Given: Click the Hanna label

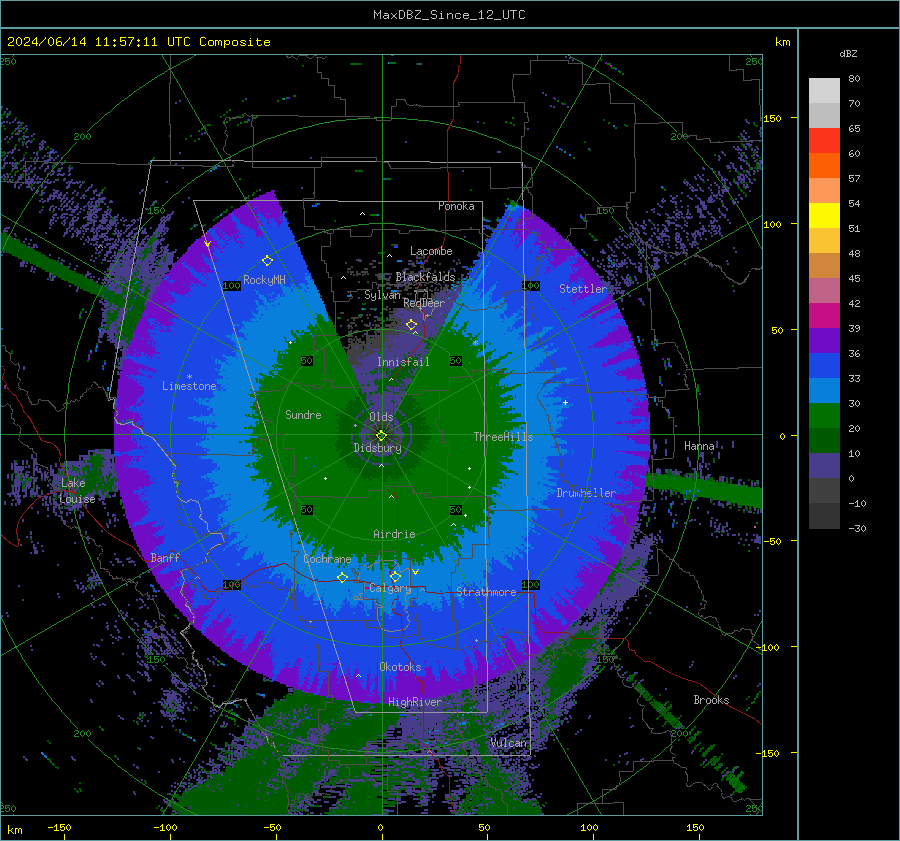Looking at the screenshot, I should point(699,445).
